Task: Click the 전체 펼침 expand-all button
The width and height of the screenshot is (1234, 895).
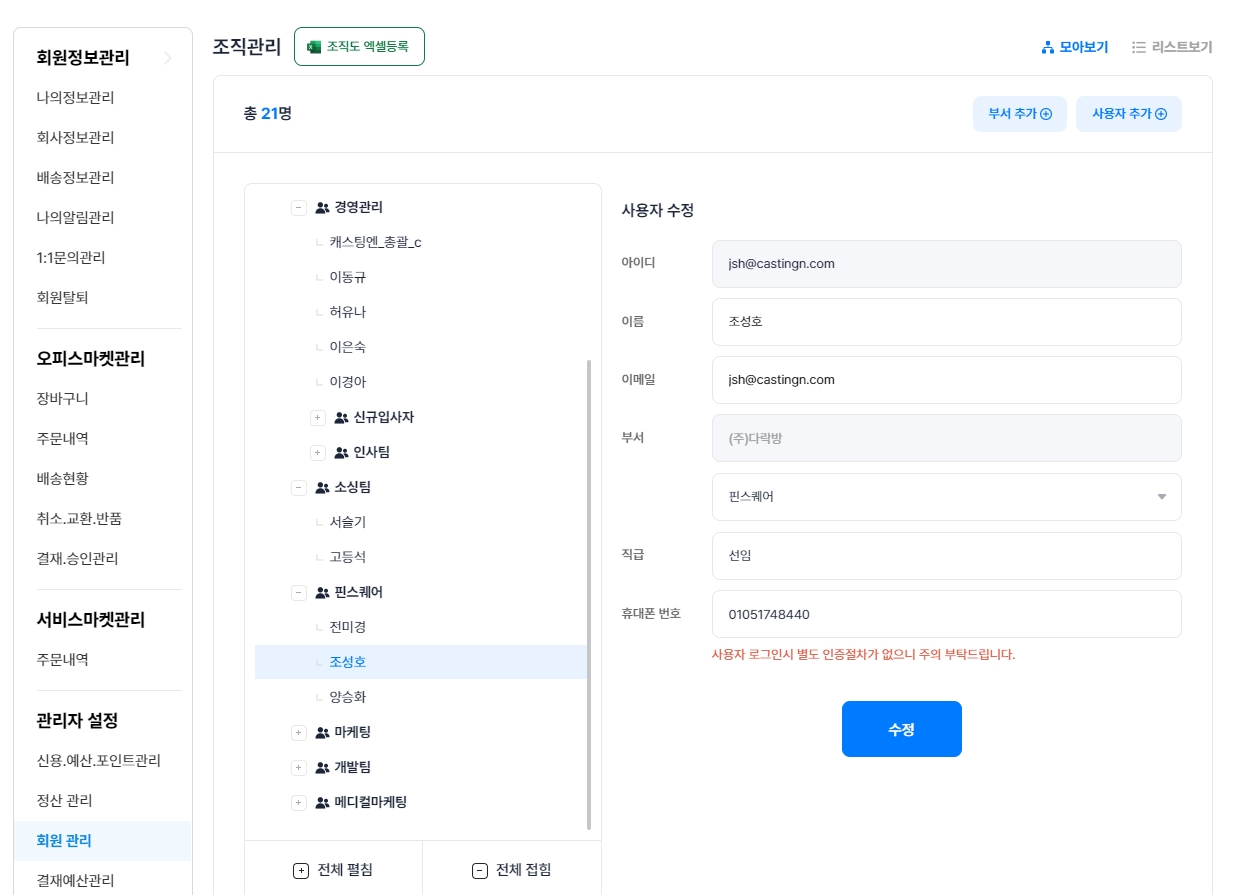Action: [x=333, y=870]
